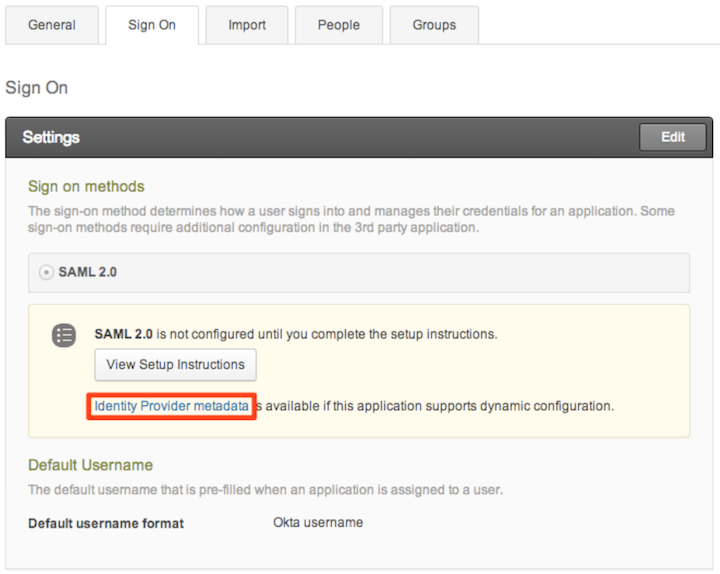Click the Sign on methods section heading
This screenshot has height=574, width=720.
click(86, 186)
